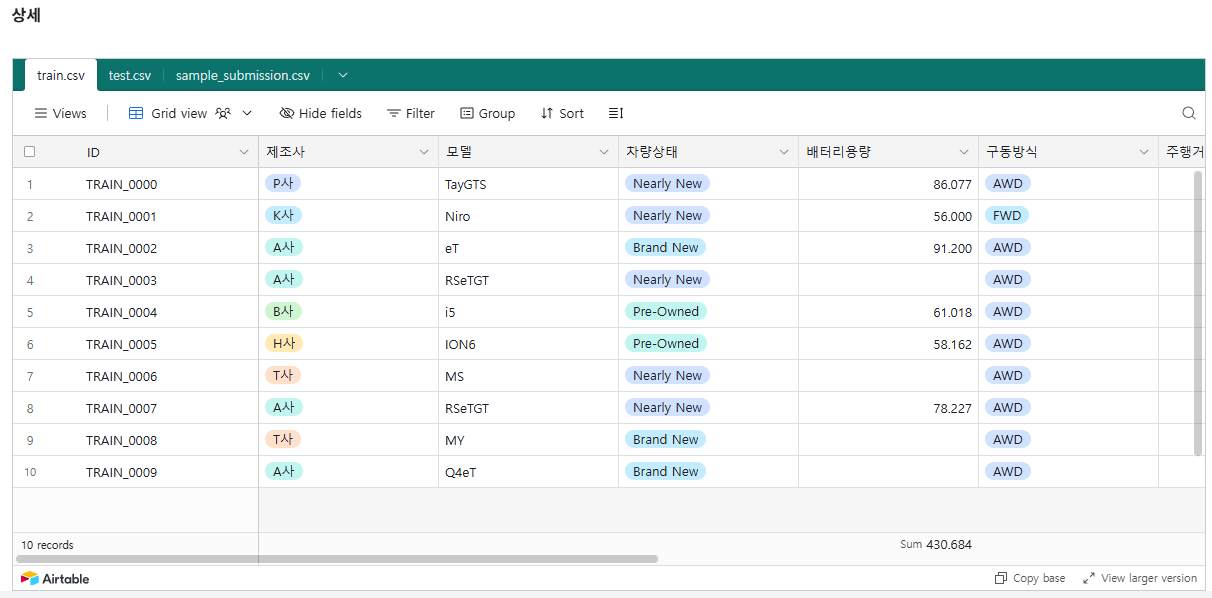Viewport: 1212px width, 598px height.
Task: Click the Grid view icon
Action: 136,113
